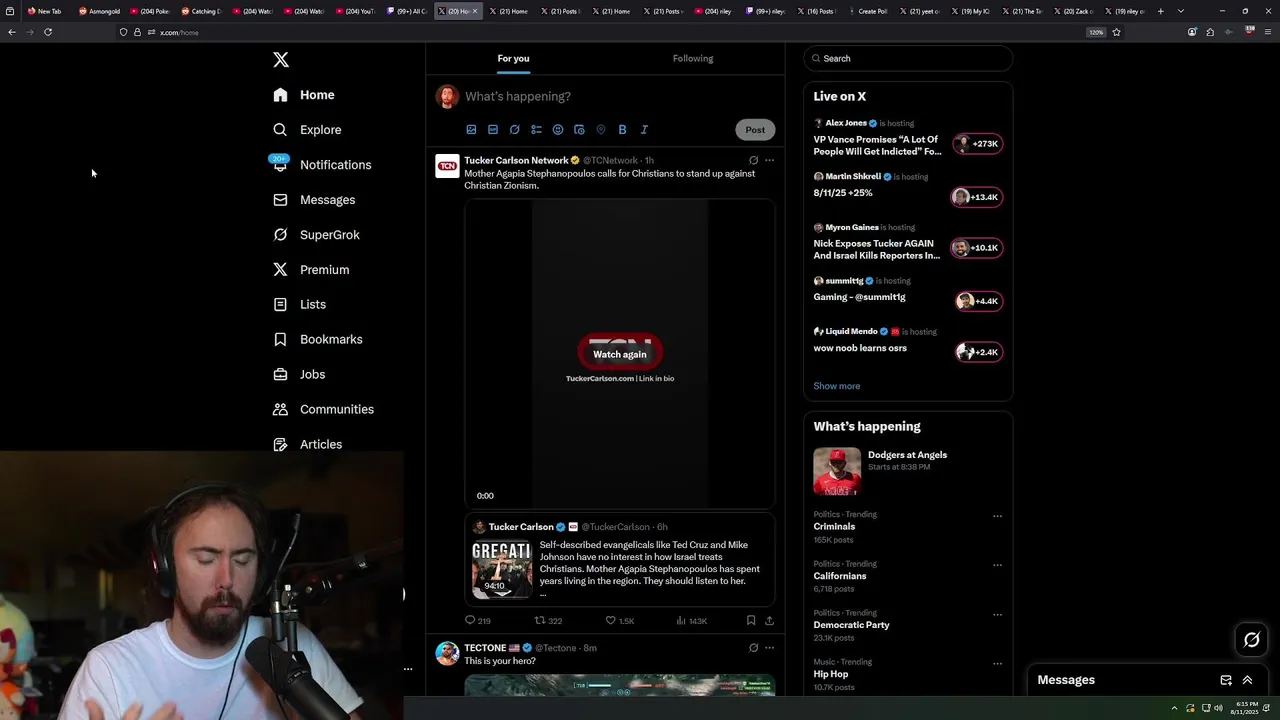Click the Search box
The height and width of the screenshot is (720, 1280).
coord(908,58)
